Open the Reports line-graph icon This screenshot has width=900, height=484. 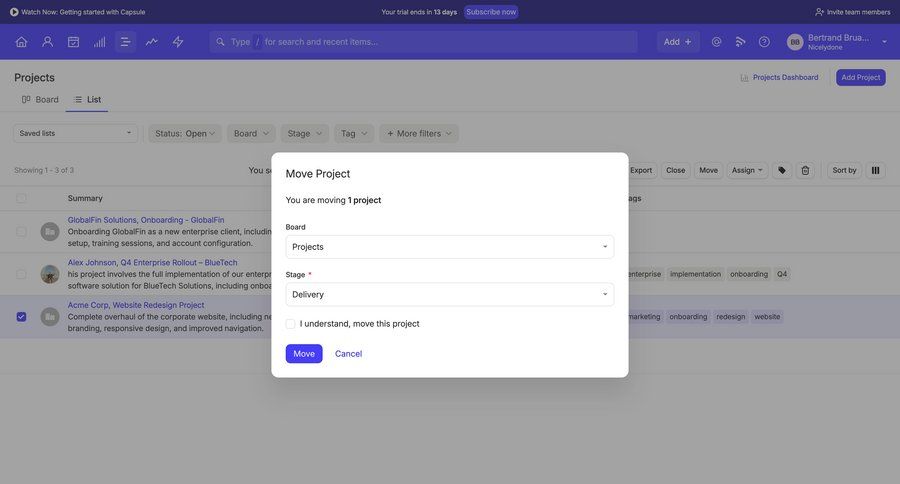point(151,42)
